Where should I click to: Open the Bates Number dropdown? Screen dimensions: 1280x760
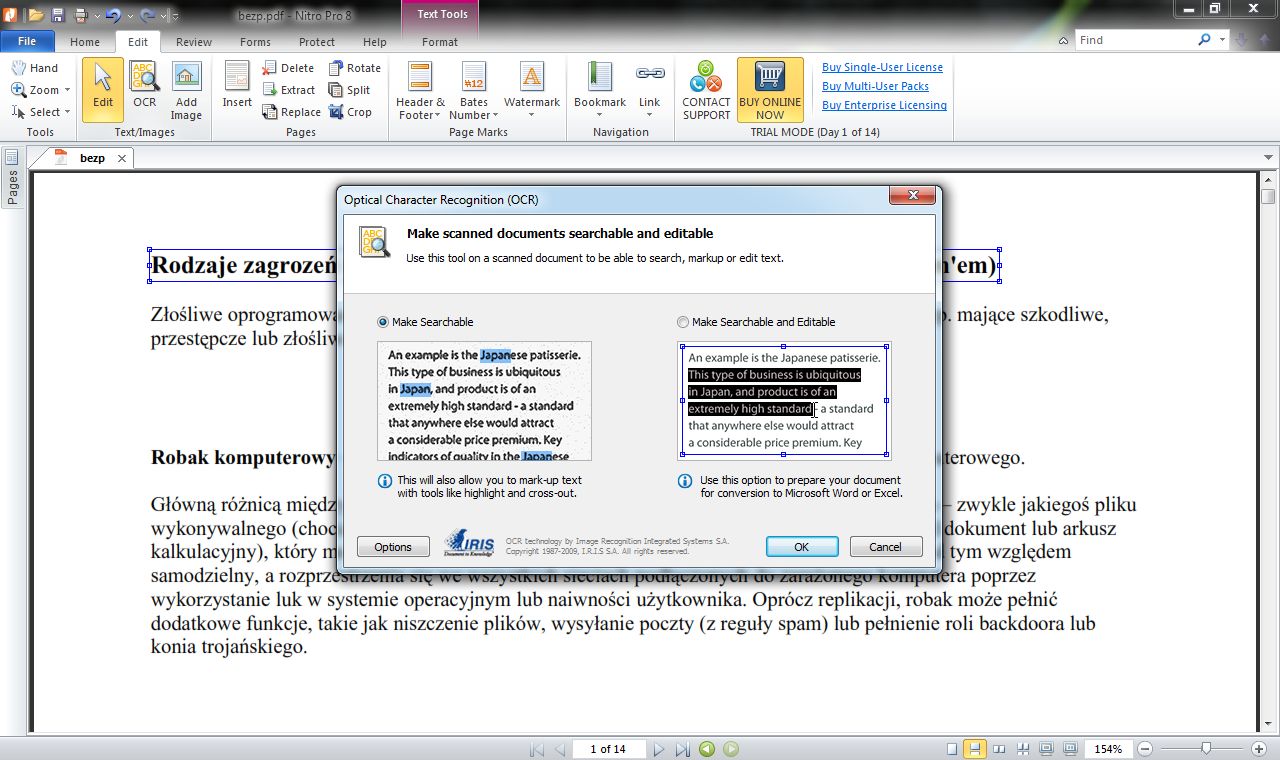tap(496, 115)
